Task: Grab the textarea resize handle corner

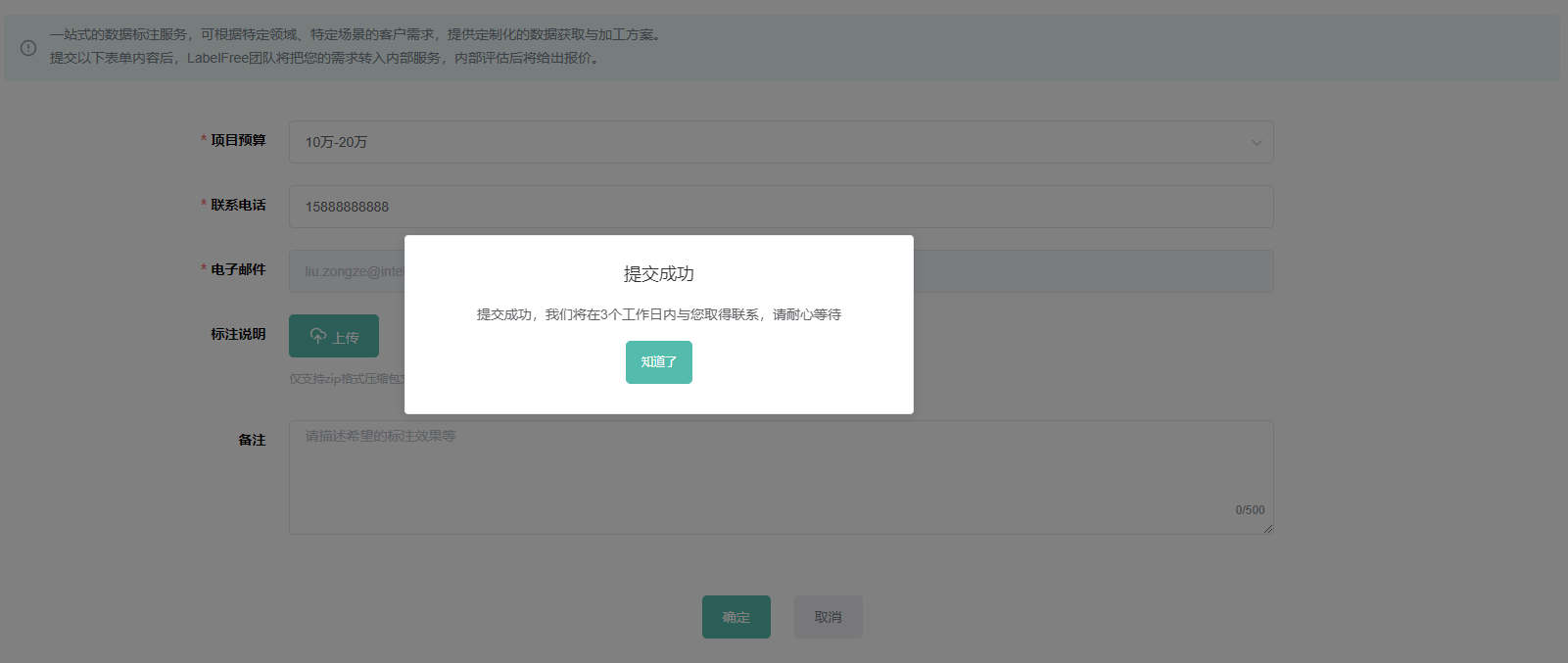Action: (1267, 529)
